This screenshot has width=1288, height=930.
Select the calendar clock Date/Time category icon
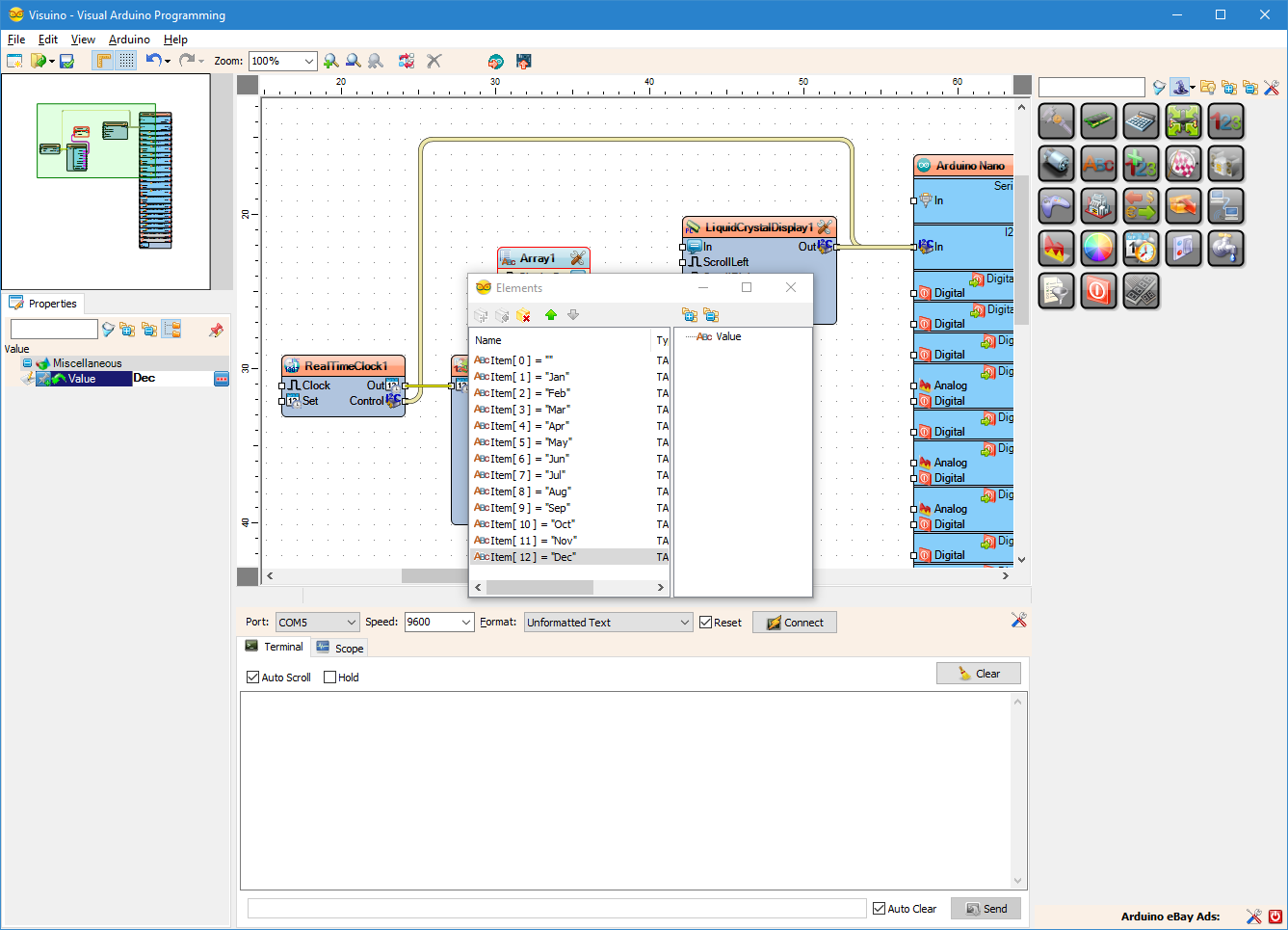click(1141, 249)
